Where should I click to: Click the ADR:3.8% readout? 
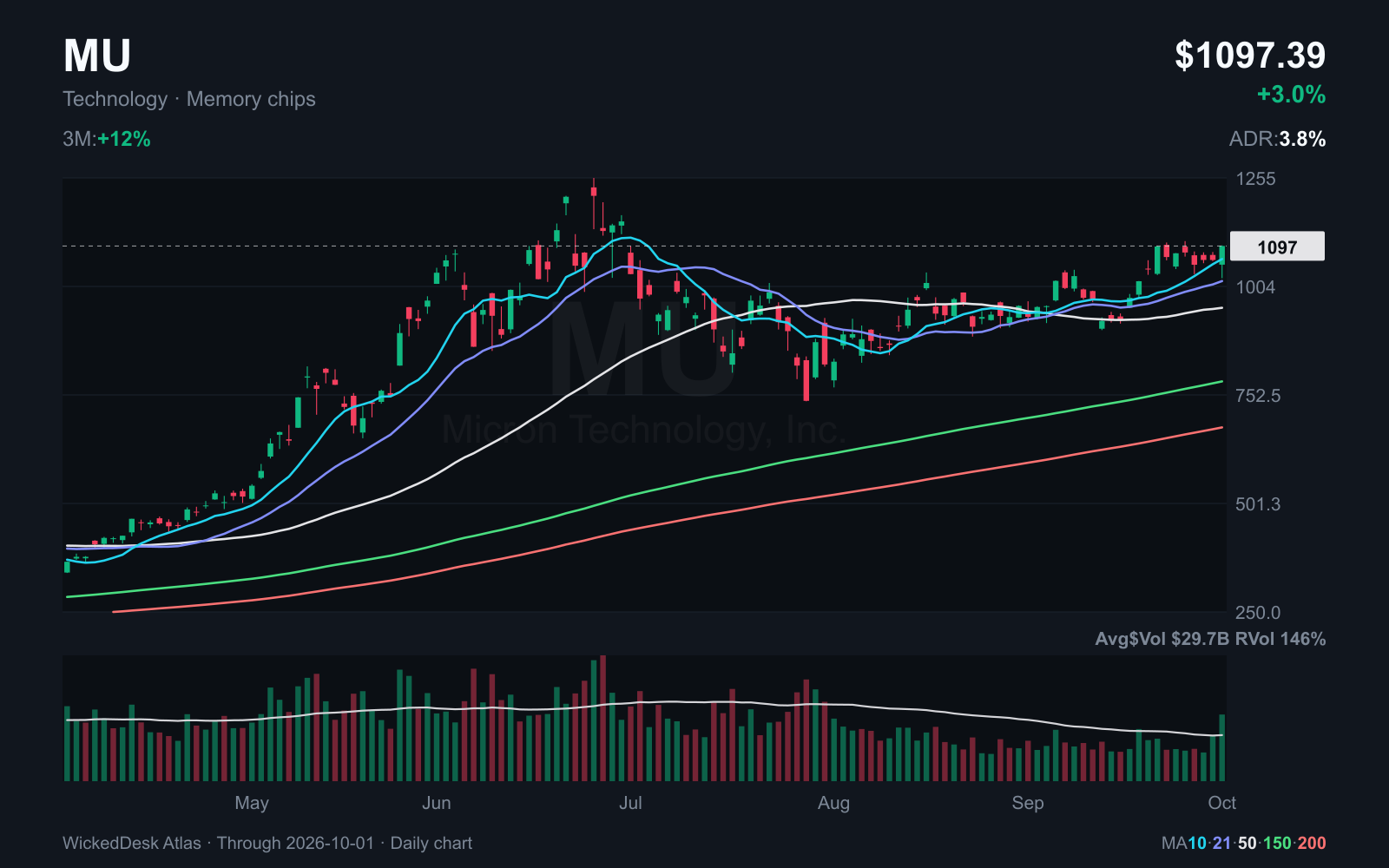[1277, 139]
